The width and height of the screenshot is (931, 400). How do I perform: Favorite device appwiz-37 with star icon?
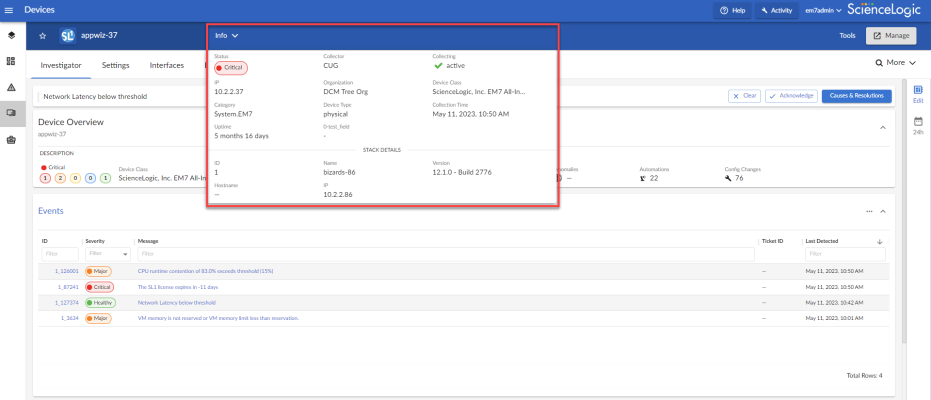(x=43, y=35)
